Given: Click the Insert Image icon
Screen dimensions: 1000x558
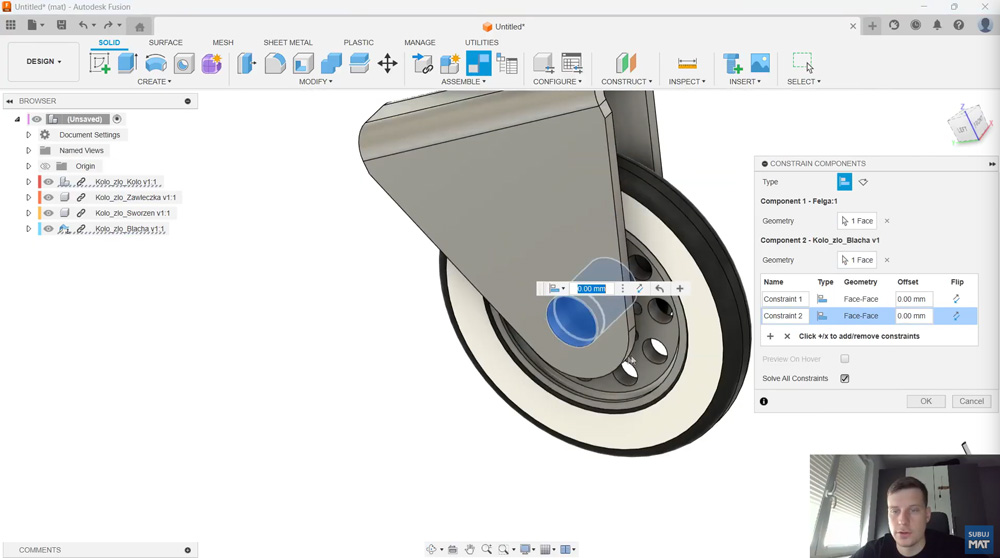Looking at the screenshot, I should (760, 64).
